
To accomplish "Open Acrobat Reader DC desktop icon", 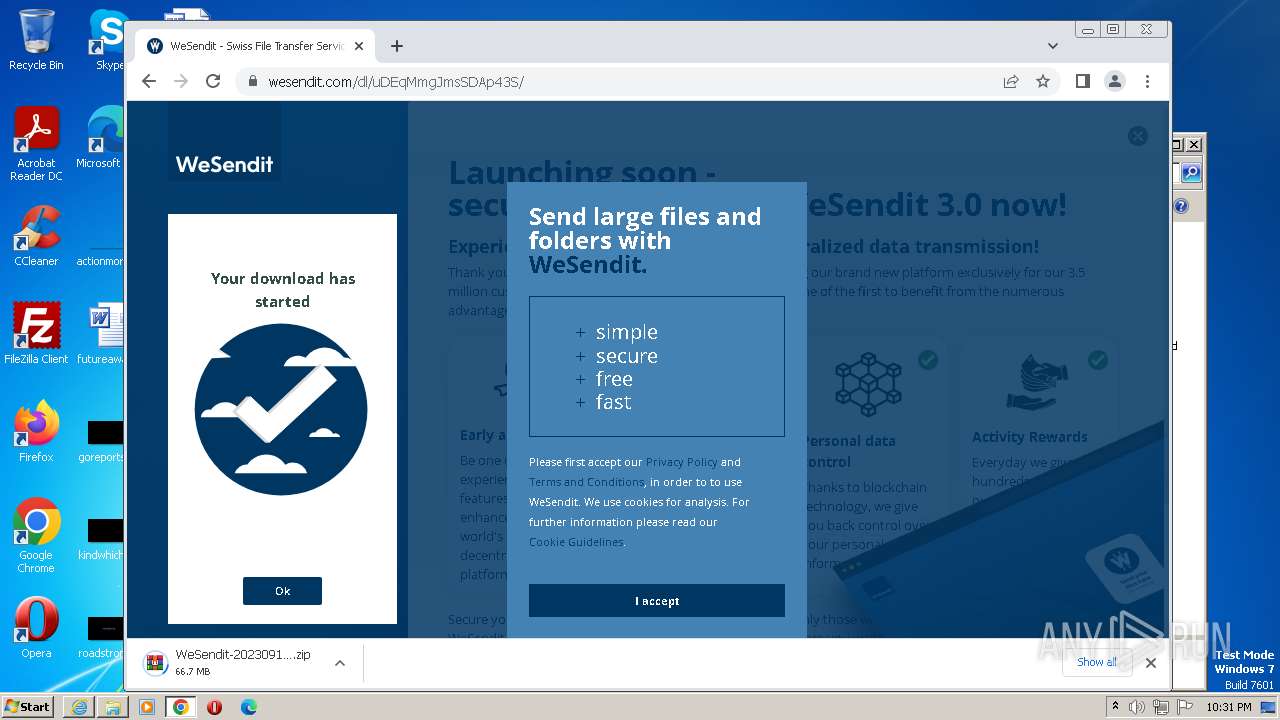I will click(x=36, y=144).
